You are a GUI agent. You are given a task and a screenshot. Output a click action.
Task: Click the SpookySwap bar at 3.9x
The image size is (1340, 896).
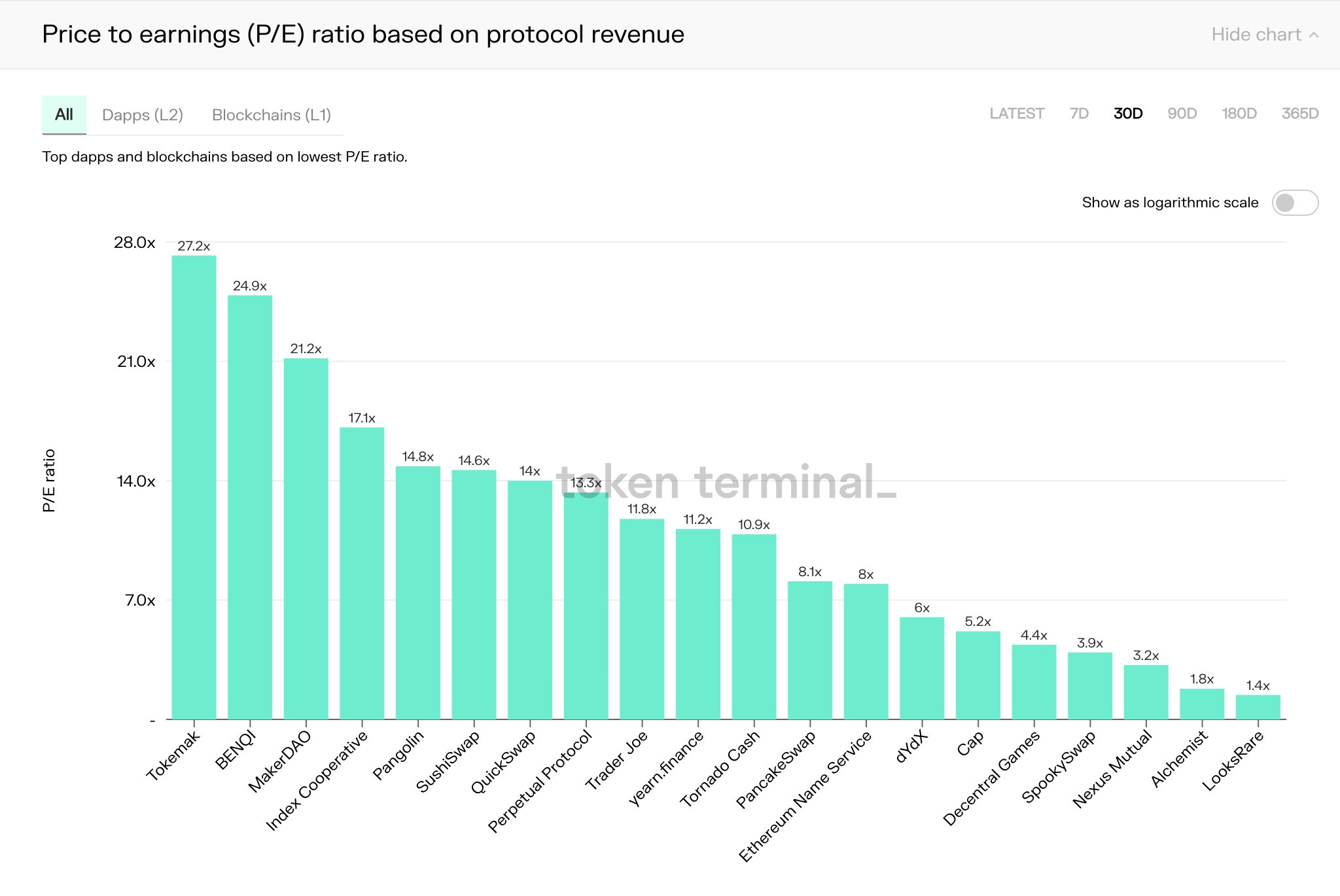tap(1090, 685)
